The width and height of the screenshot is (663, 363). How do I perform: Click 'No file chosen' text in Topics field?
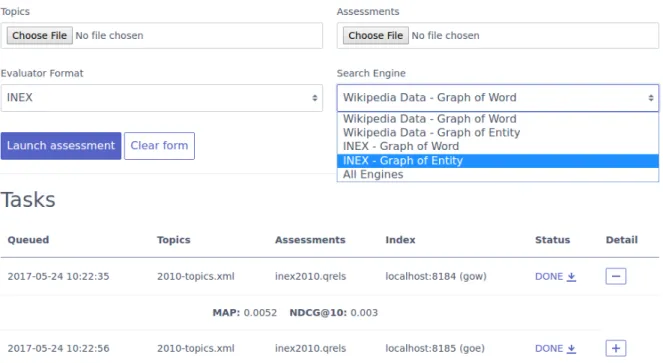pos(110,36)
